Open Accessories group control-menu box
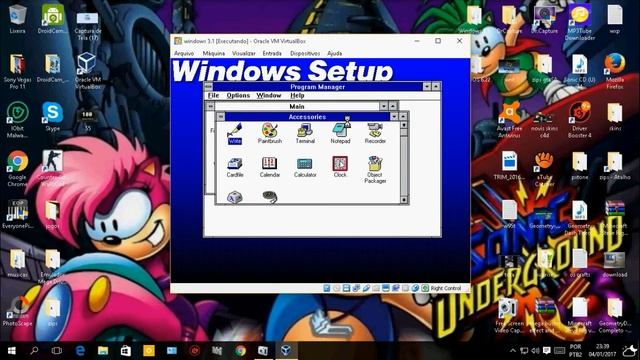The height and width of the screenshot is (360, 640). coord(220,117)
